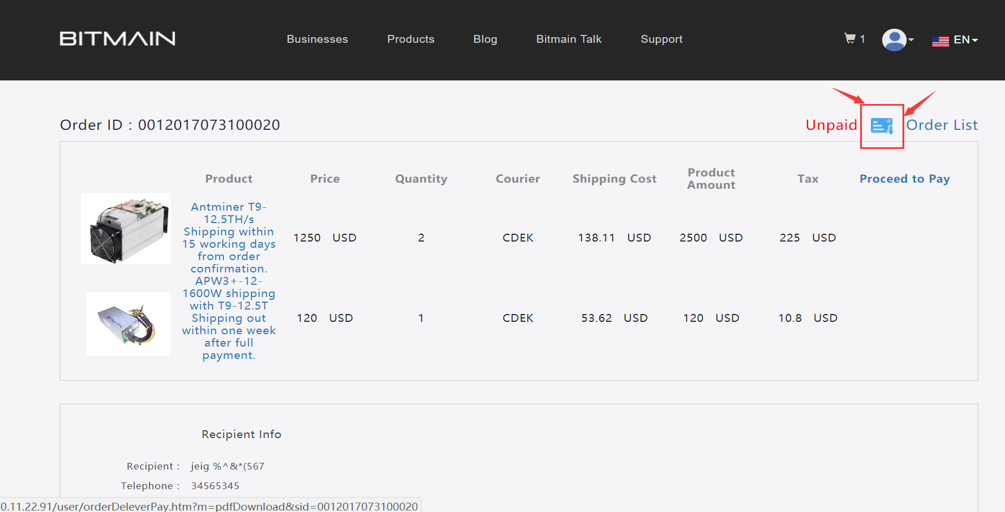
Task: Click the BITMAIN logo
Action: click(x=117, y=39)
